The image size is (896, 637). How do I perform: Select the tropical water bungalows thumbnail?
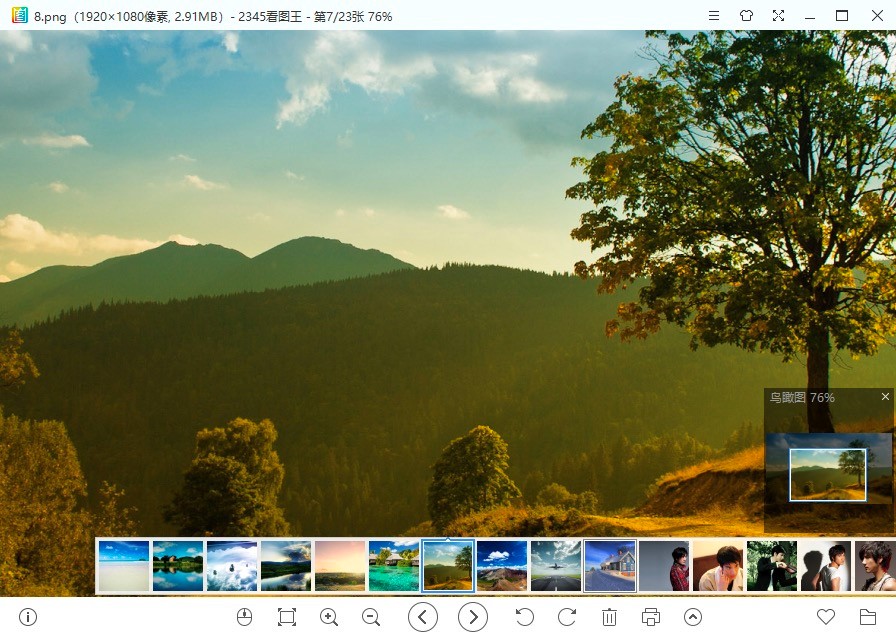pos(394,566)
